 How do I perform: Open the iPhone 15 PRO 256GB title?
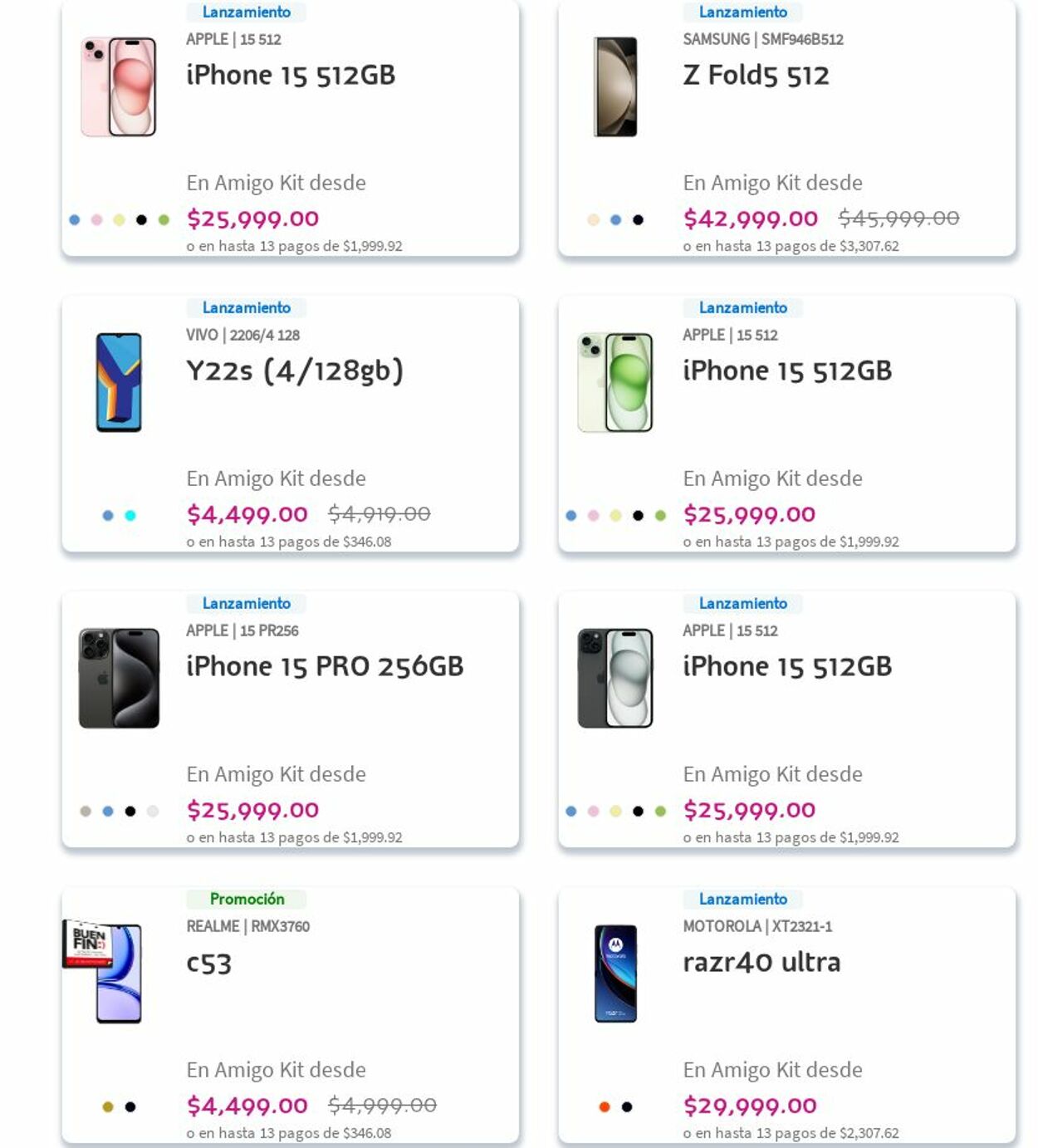(325, 666)
